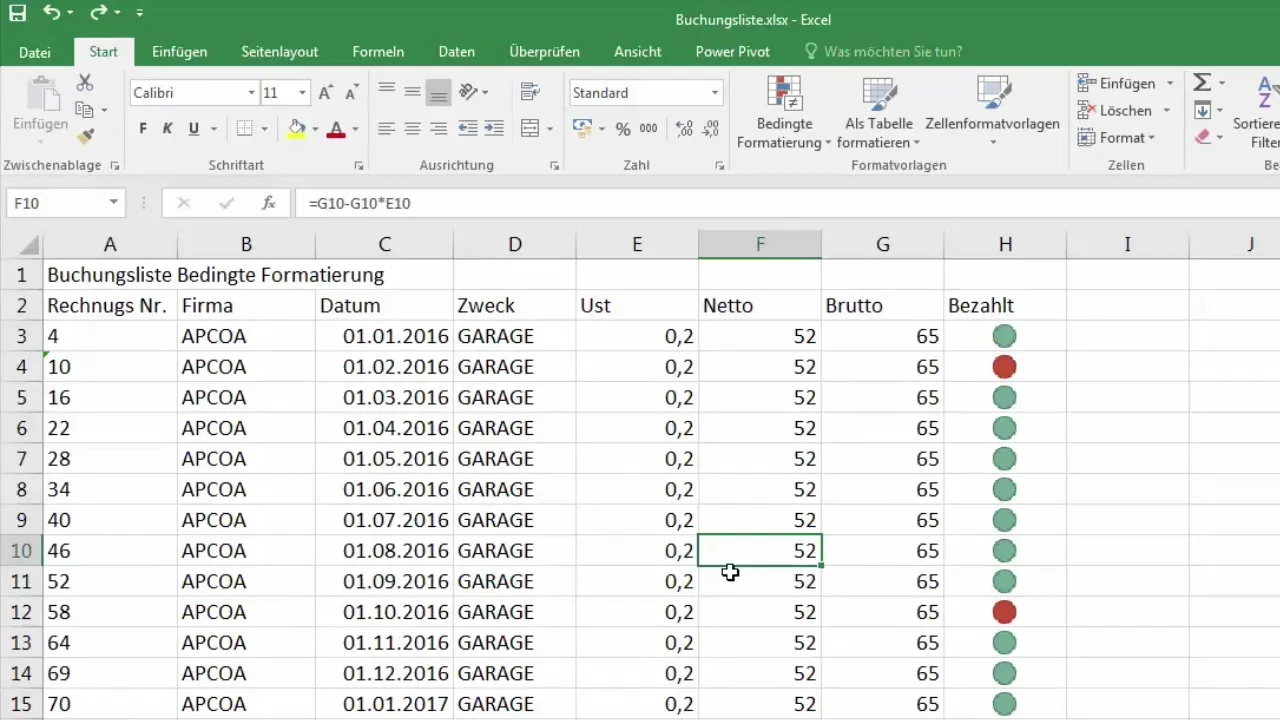This screenshot has height=720, width=1280.
Task: Save the workbook with the disk icon
Action: point(18,14)
